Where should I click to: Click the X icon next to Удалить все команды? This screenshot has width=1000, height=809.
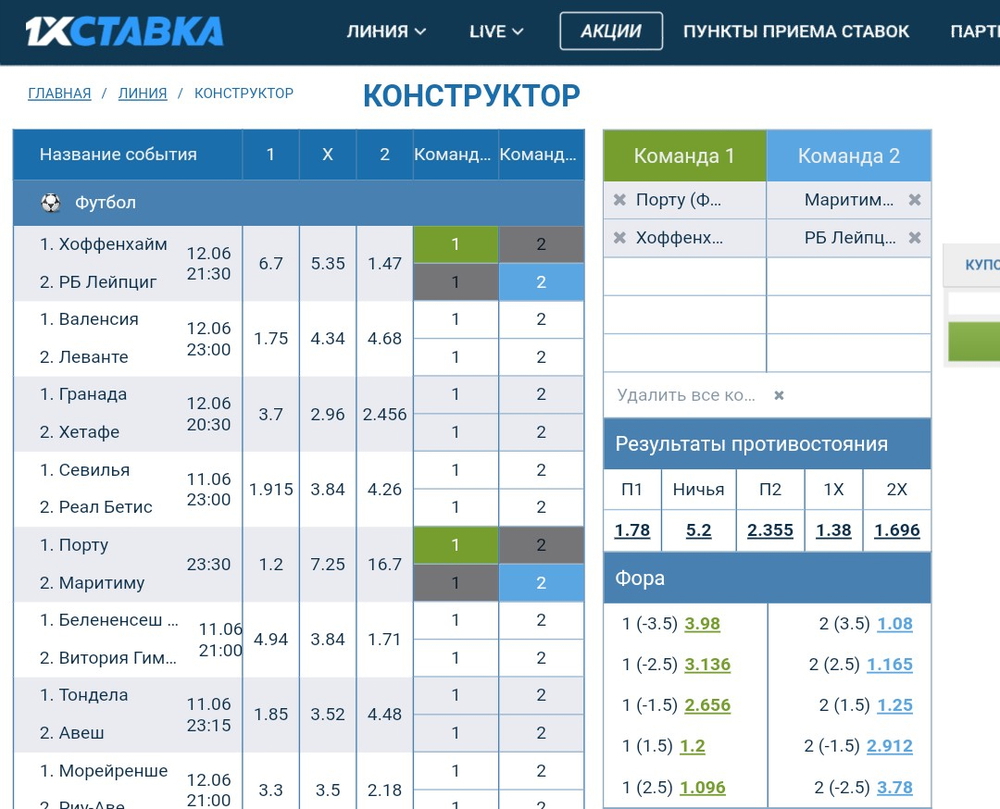[x=778, y=395]
